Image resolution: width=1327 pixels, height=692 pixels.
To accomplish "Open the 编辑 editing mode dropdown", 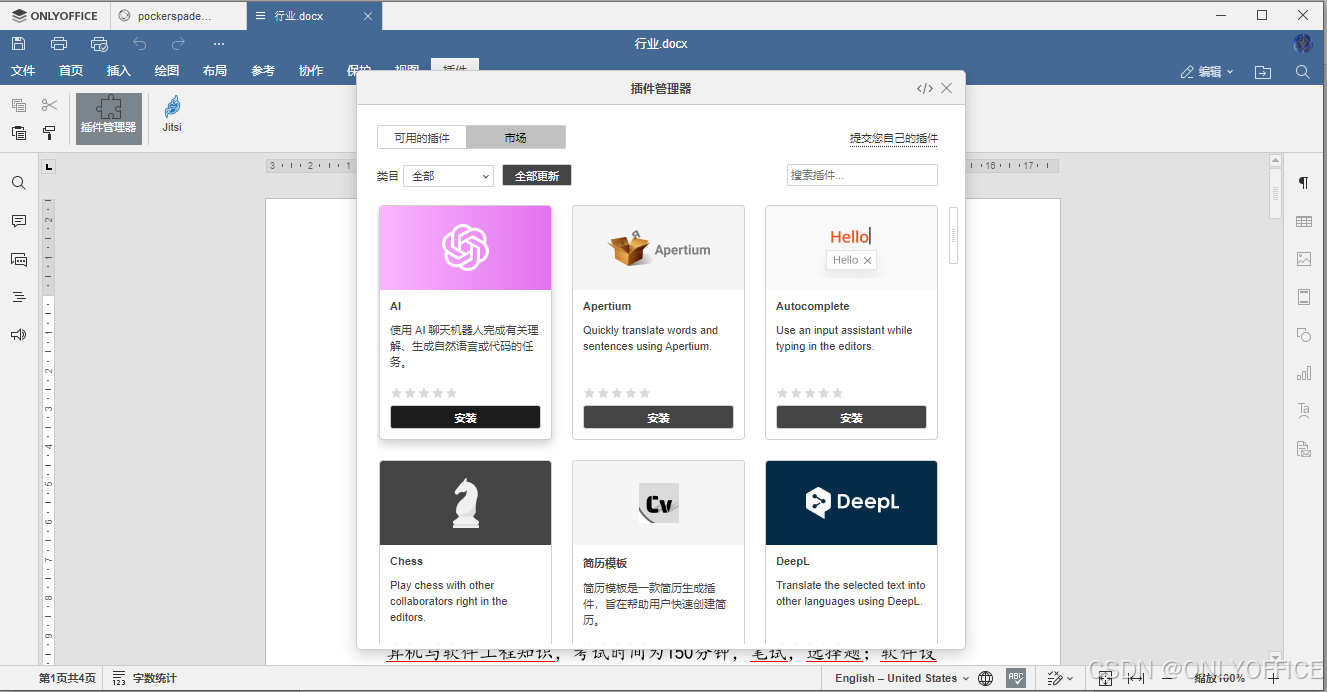I will 1207,72.
